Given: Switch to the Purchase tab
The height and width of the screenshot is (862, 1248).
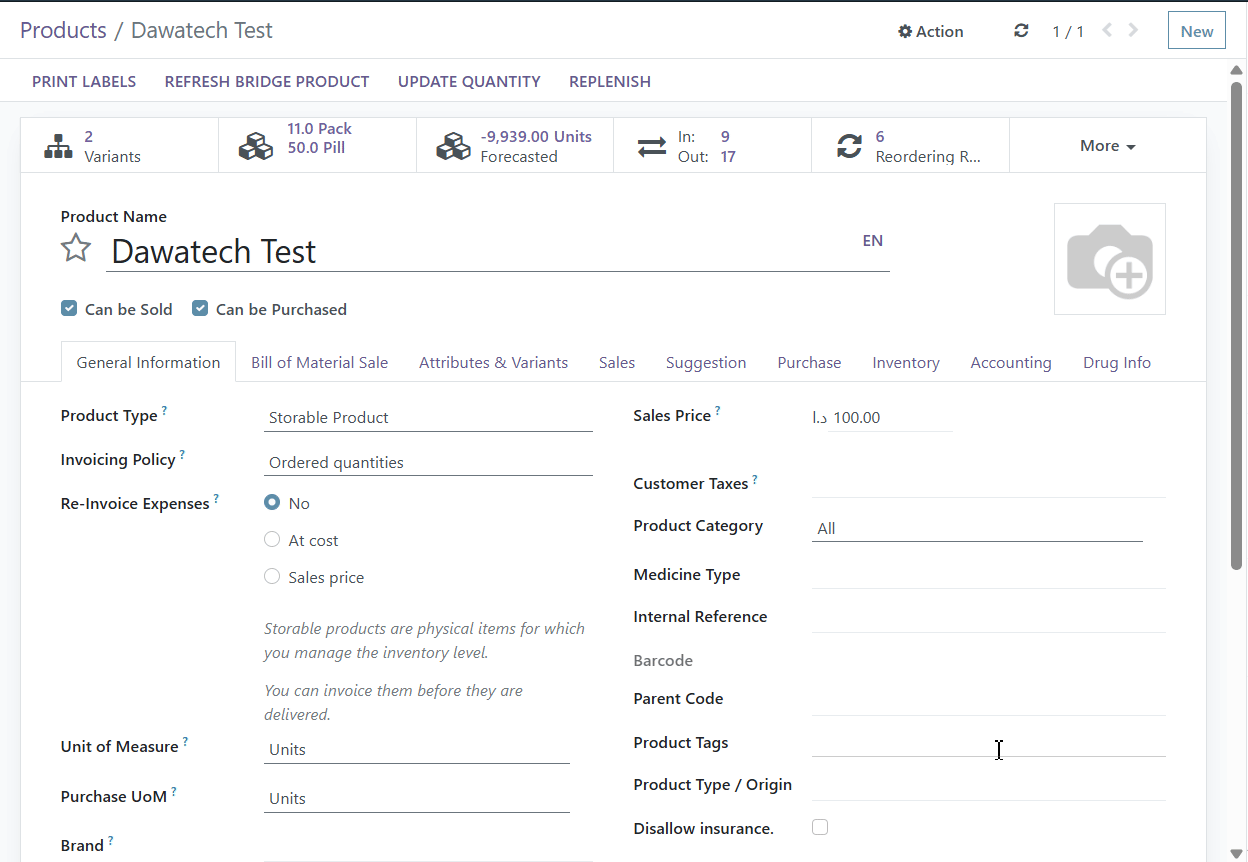Looking at the screenshot, I should pos(809,362).
